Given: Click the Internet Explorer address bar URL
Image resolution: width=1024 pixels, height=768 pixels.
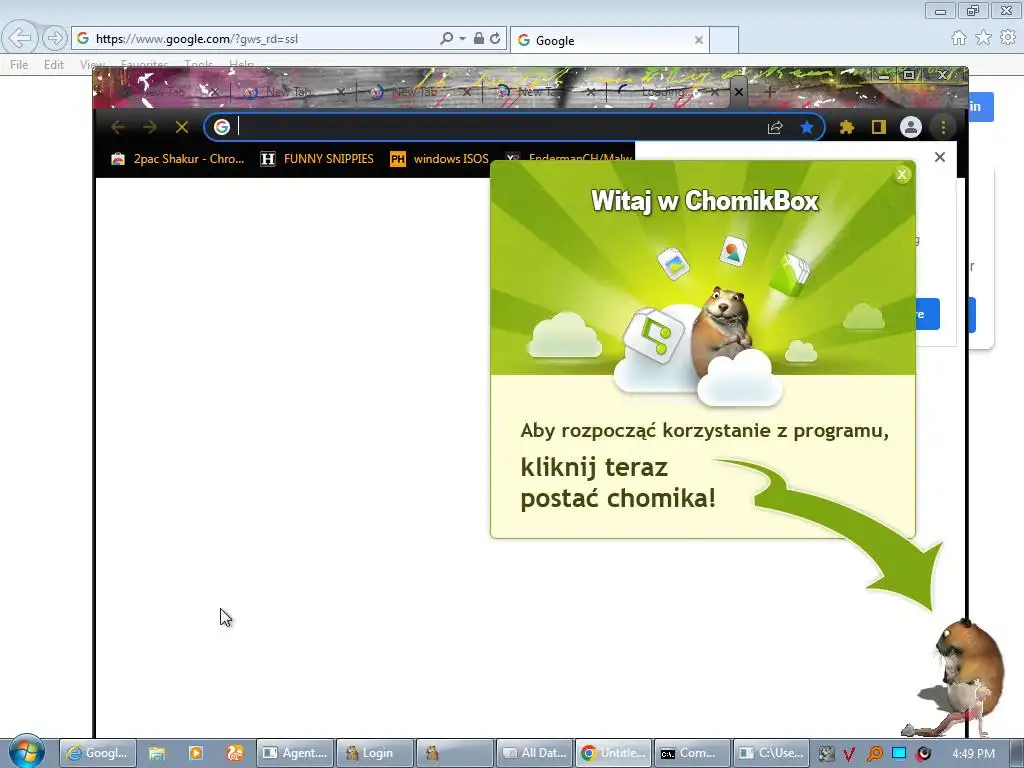Looking at the screenshot, I should click(197, 39).
